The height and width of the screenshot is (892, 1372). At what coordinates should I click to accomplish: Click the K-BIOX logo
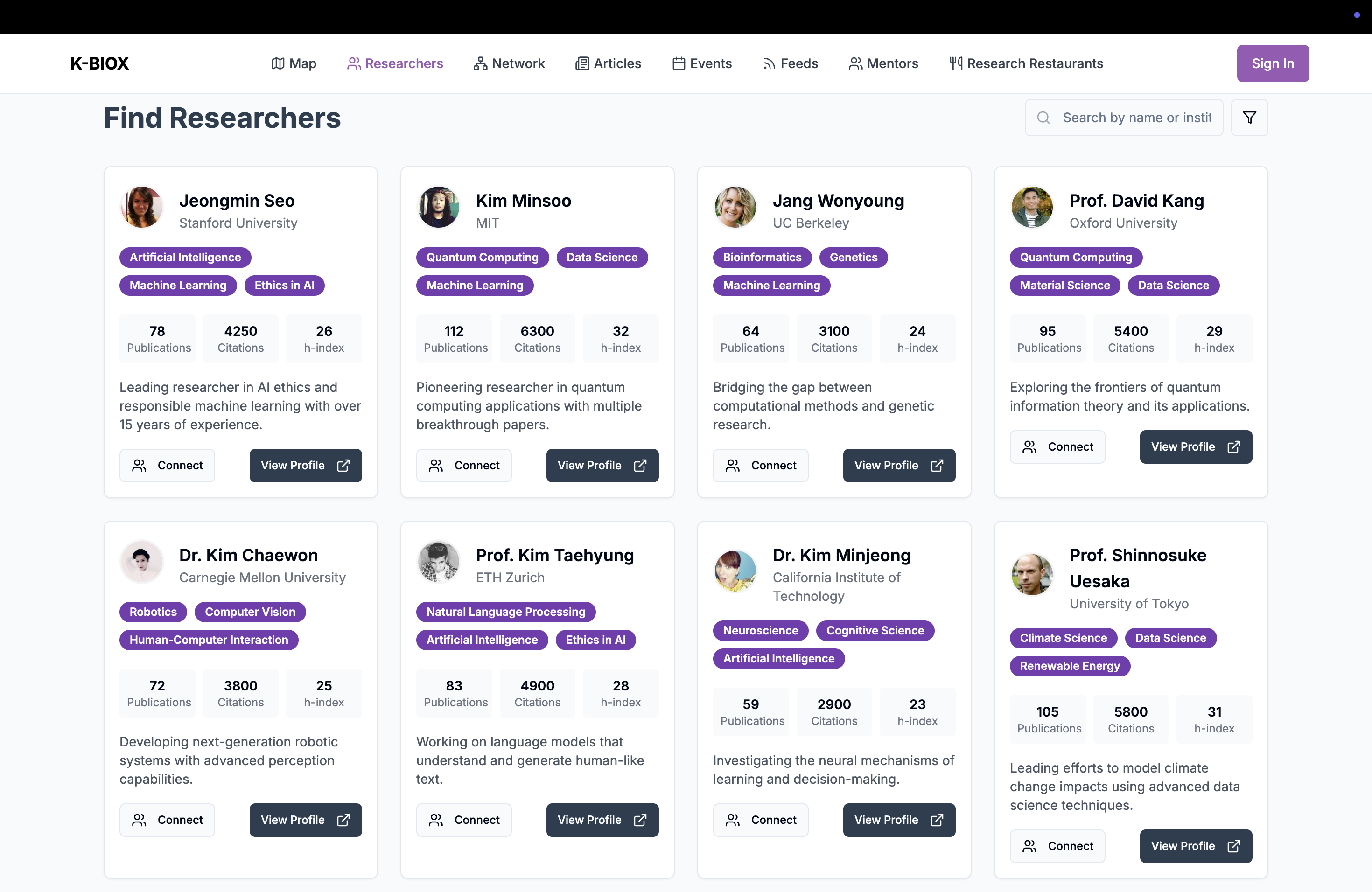pyautogui.click(x=99, y=63)
